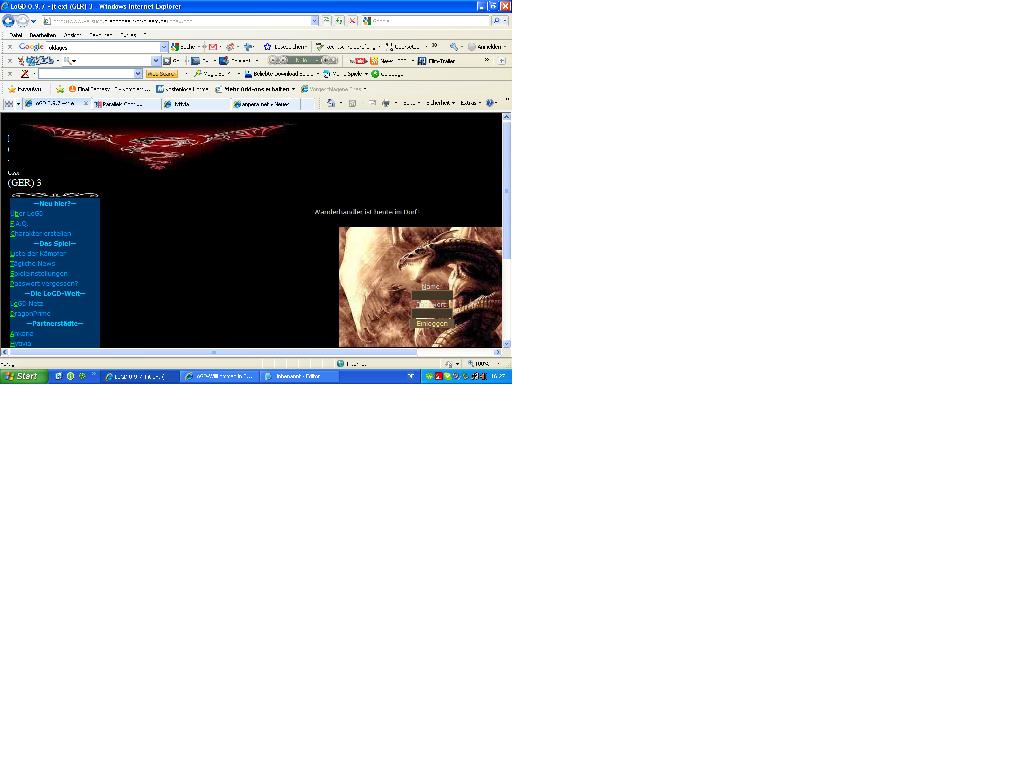Open the Bearbeiten menu
The height and width of the screenshot is (768, 1024).
pos(43,35)
